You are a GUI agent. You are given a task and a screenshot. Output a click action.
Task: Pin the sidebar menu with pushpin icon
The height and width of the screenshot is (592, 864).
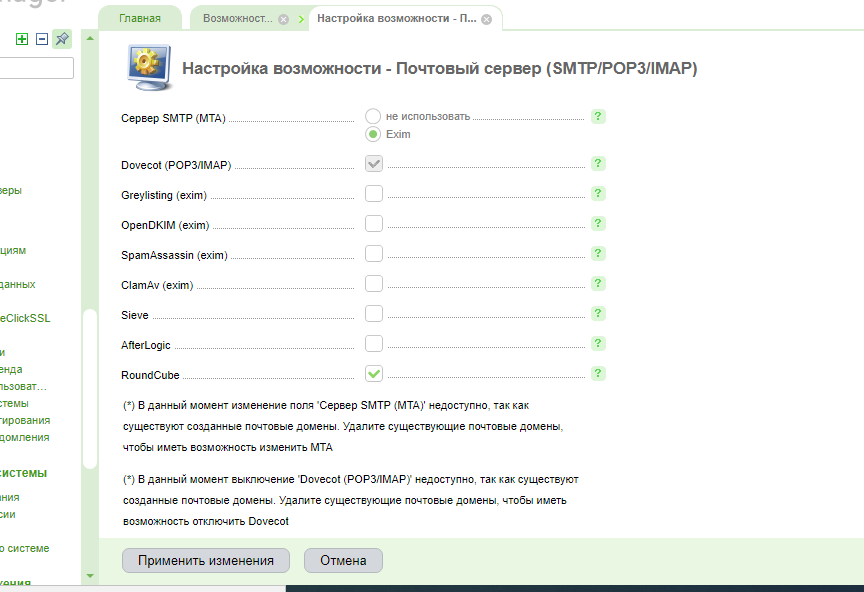[x=62, y=39]
